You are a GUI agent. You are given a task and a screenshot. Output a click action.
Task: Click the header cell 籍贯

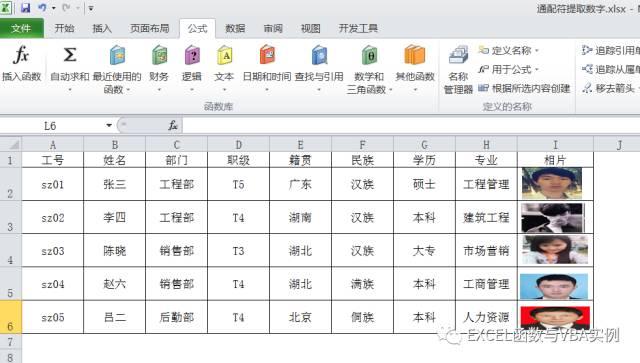300,160
